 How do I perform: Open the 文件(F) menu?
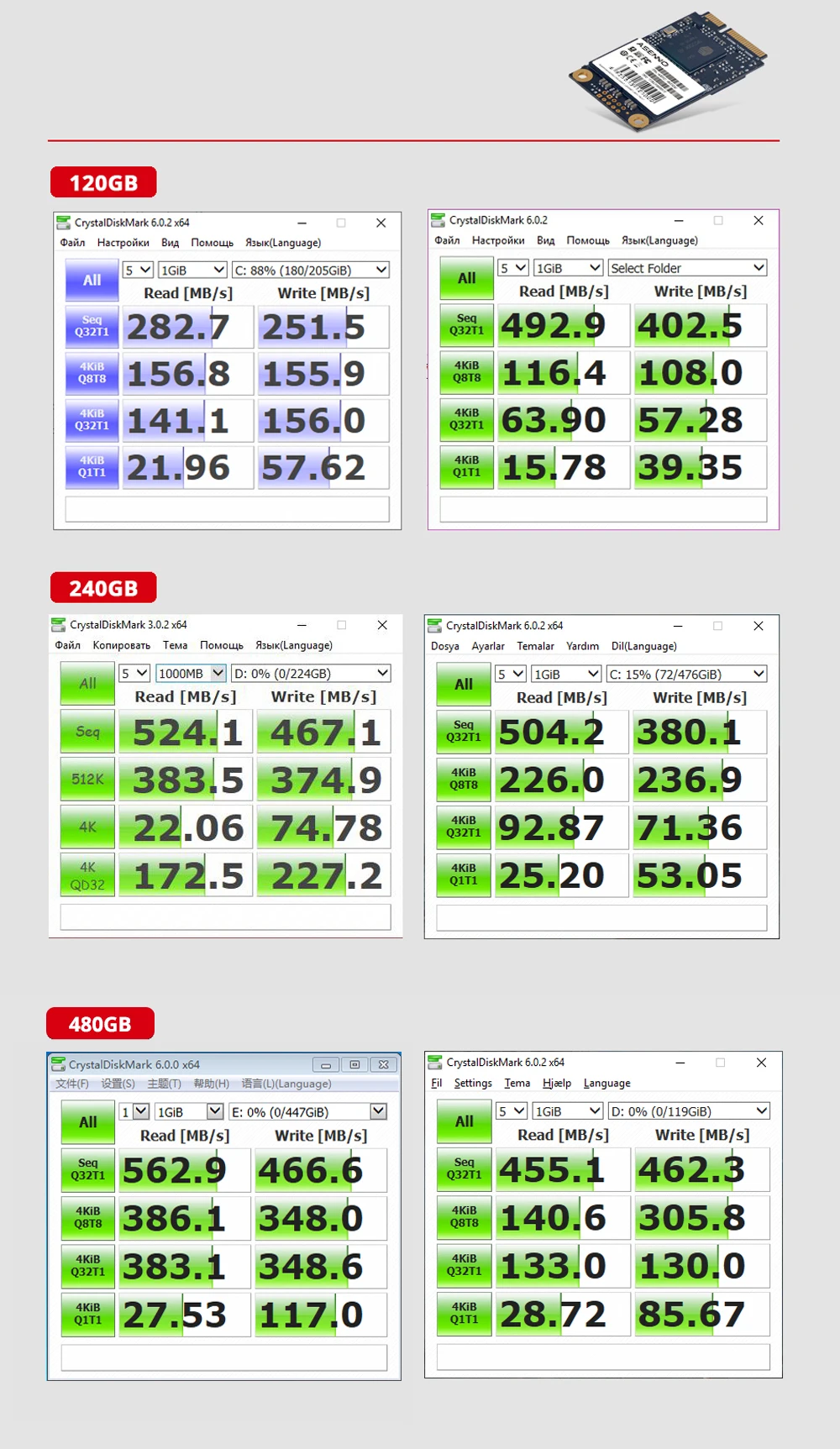click(71, 1084)
